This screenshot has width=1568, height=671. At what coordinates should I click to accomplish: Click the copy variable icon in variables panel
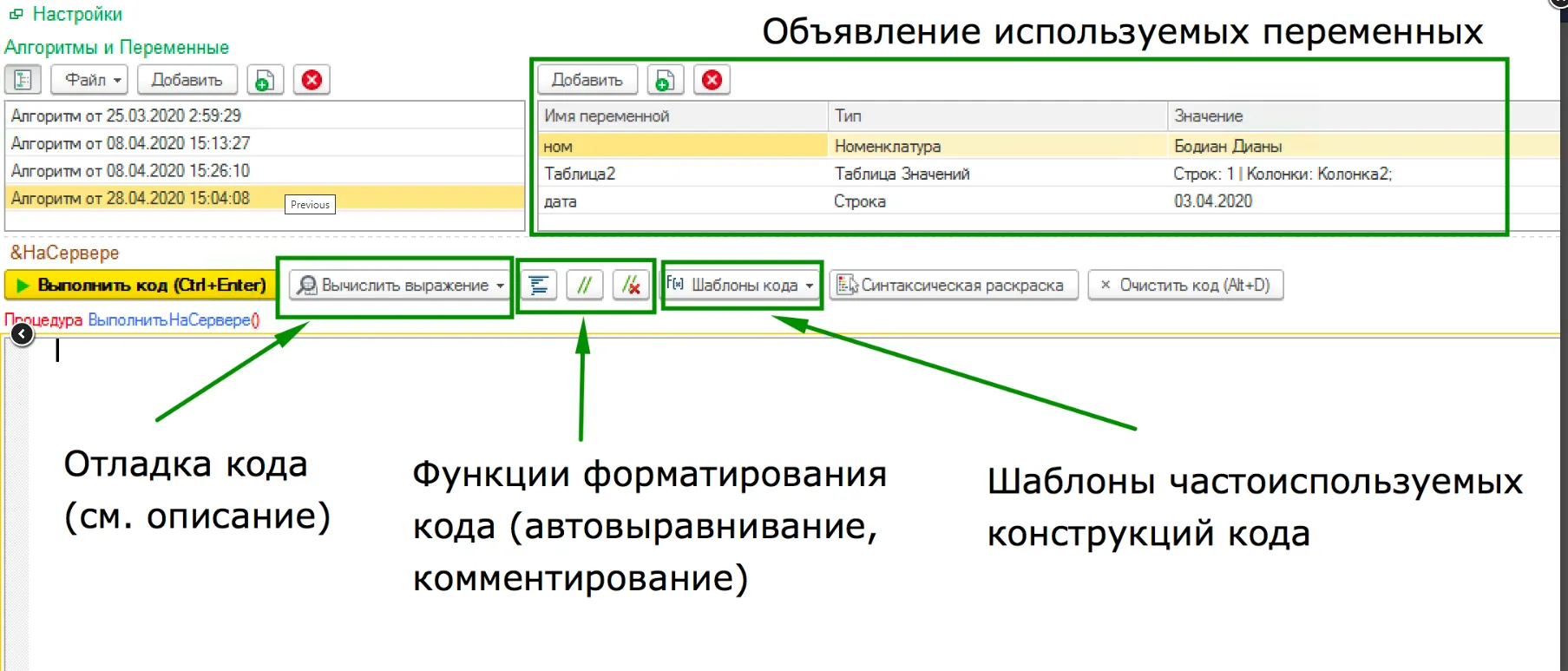(x=665, y=80)
